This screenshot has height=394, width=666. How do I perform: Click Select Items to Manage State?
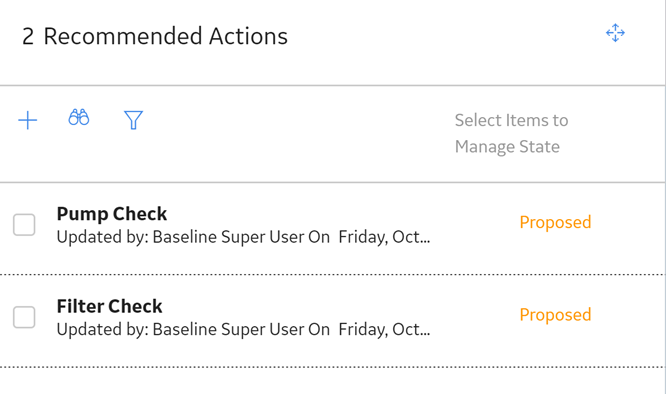511,133
